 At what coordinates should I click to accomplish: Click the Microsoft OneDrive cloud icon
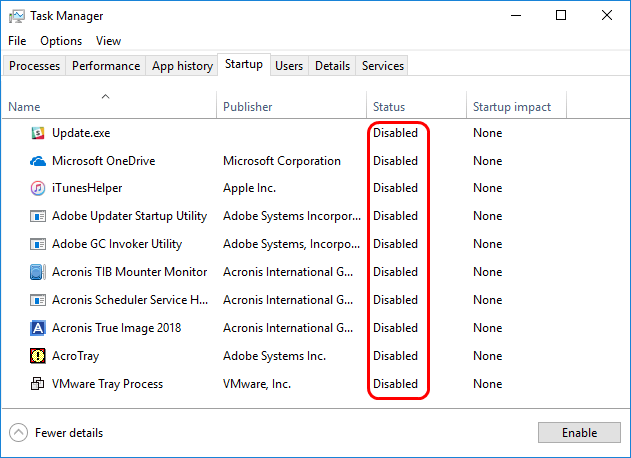[38, 161]
